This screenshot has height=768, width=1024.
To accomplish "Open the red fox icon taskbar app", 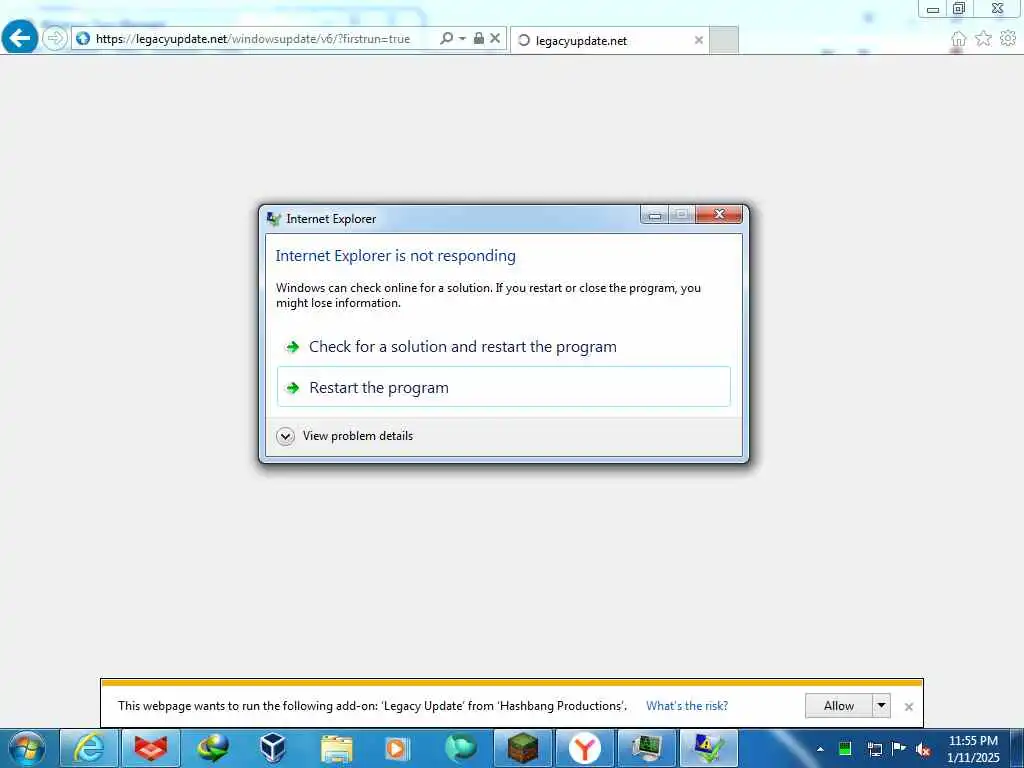I will click(x=151, y=748).
